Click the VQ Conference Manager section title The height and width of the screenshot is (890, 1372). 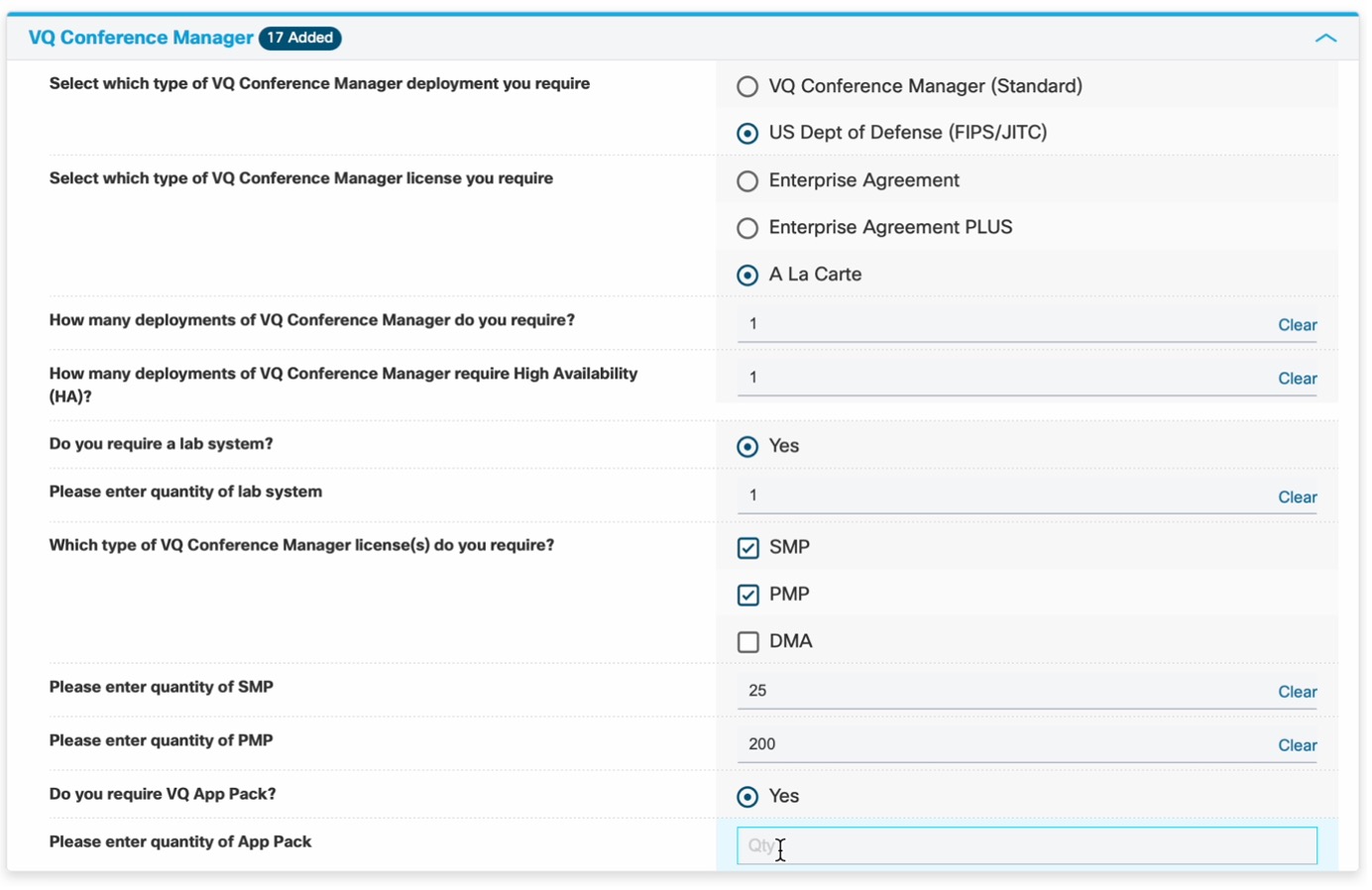(141, 38)
